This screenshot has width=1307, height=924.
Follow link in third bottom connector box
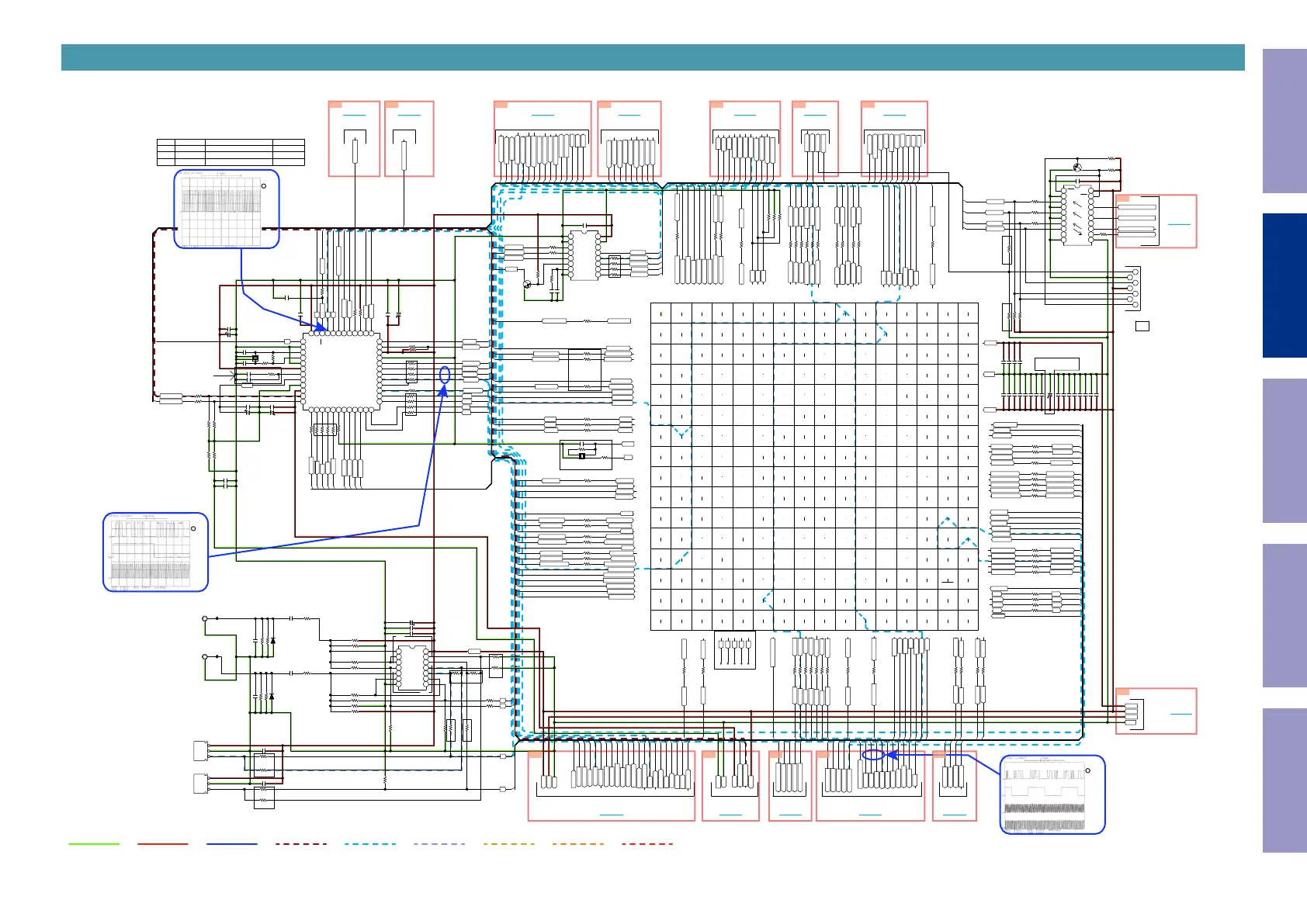point(790,815)
